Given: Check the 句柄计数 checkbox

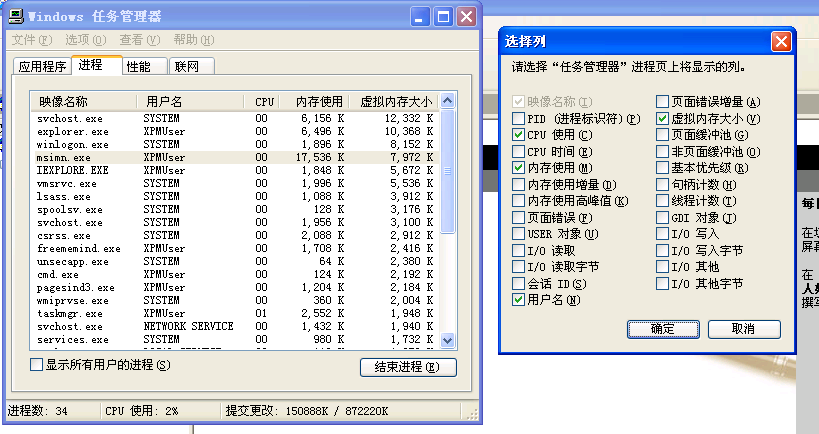Looking at the screenshot, I should [x=662, y=184].
